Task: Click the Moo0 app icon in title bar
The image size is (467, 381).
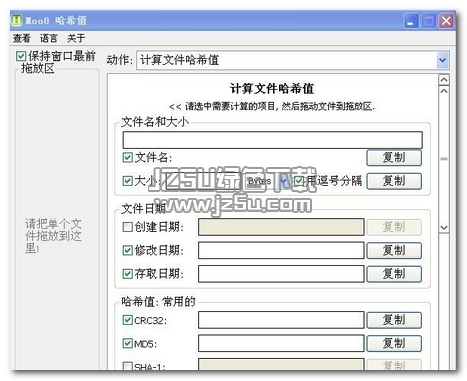Action: [17, 20]
